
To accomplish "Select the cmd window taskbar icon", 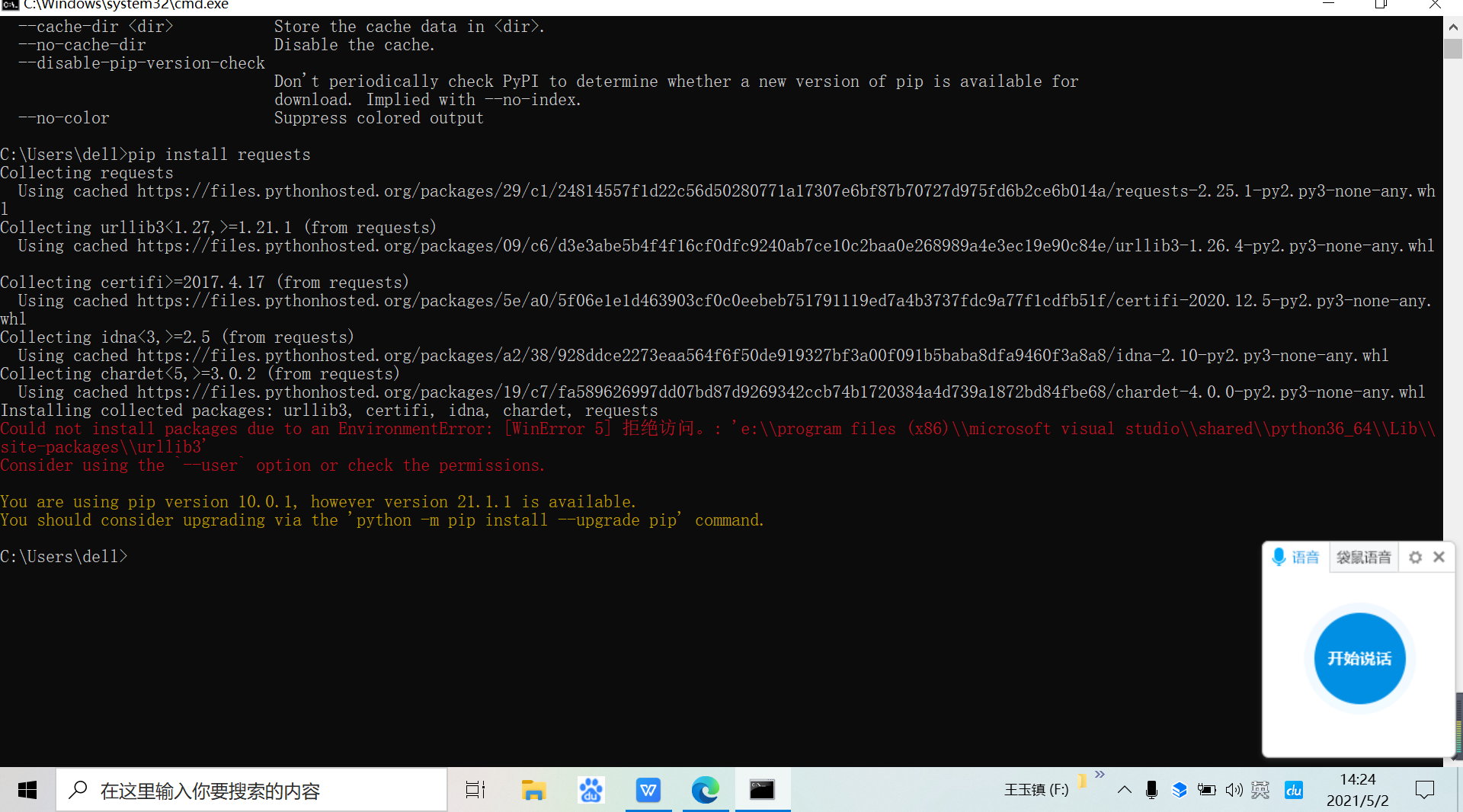I will [x=762, y=790].
